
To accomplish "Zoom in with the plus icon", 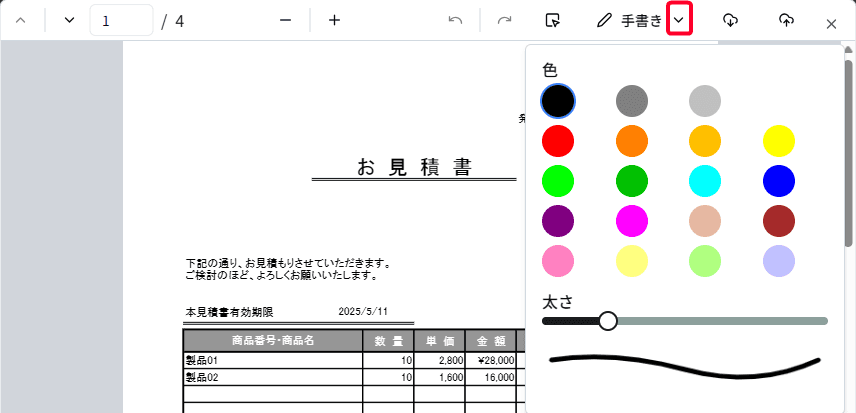I will [x=334, y=21].
